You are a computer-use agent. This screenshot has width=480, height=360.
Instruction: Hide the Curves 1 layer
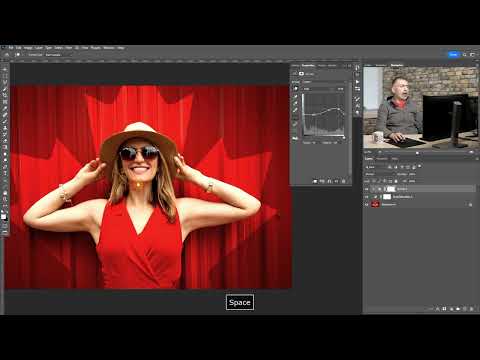(x=366, y=189)
